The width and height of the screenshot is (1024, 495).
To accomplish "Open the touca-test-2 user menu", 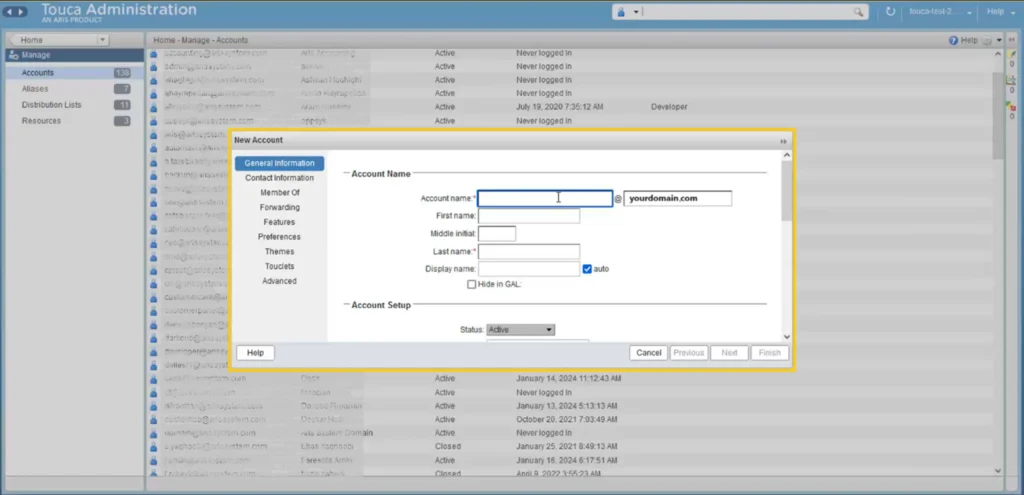I will [x=940, y=12].
